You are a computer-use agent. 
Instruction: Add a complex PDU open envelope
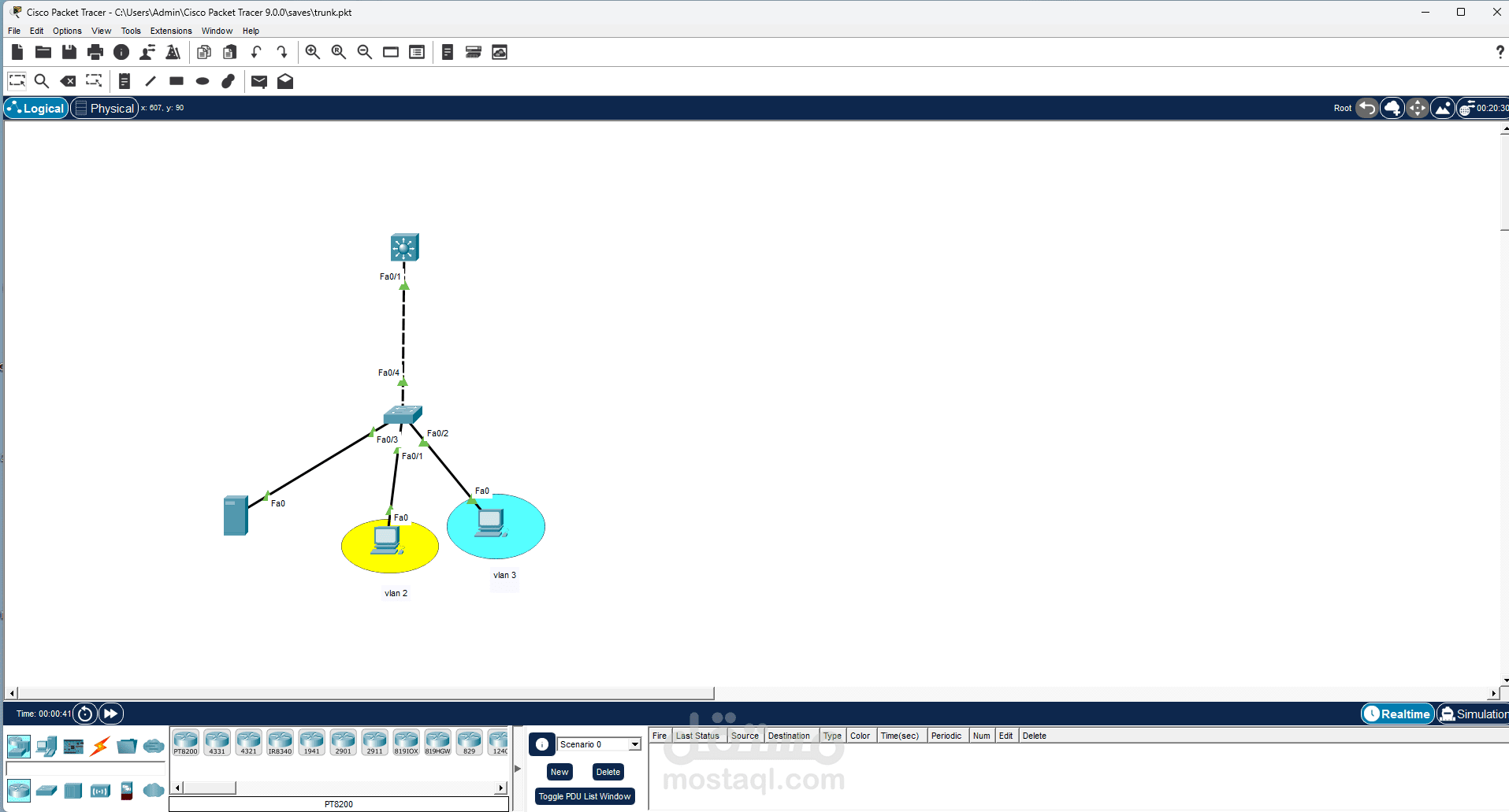pos(285,81)
